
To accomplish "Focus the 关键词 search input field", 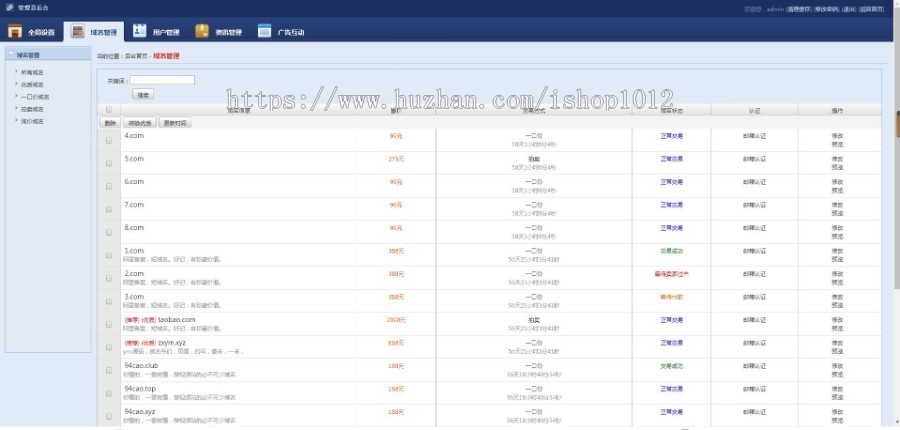I will tap(162, 80).
